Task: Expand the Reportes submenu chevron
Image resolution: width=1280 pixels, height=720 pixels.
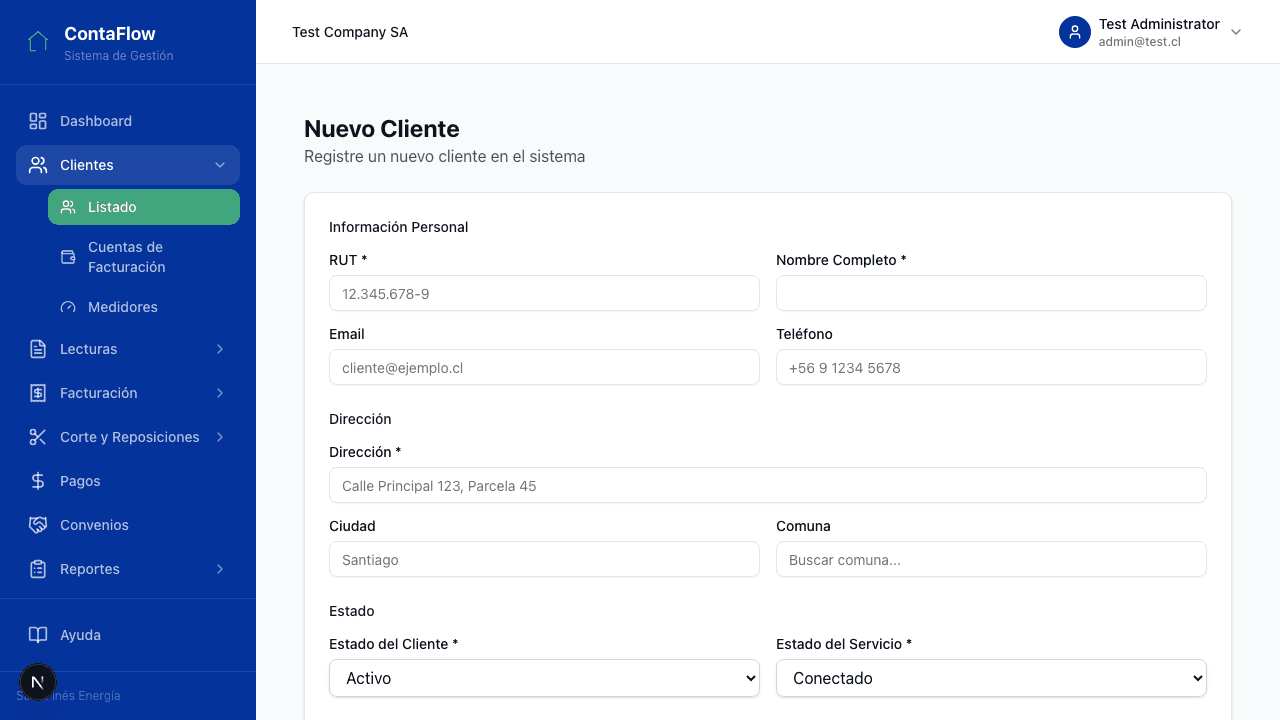Action: pos(220,569)
